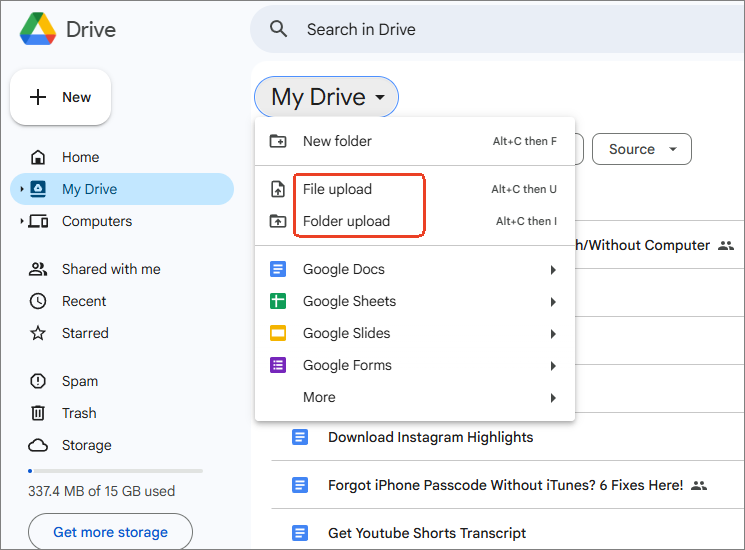The image size is (745, 550).
Task: Expand the My Drive tree arrow
Action: (21, 189)
